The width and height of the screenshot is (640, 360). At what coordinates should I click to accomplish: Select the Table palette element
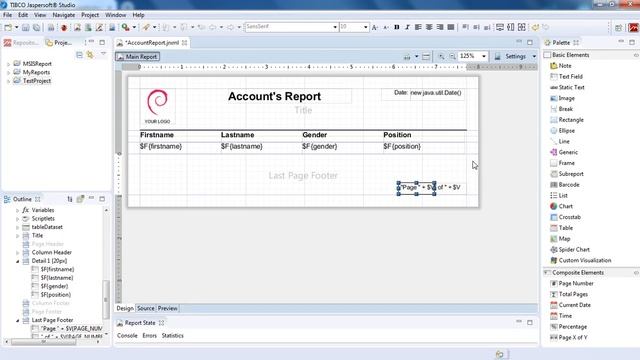click(562, 228)
